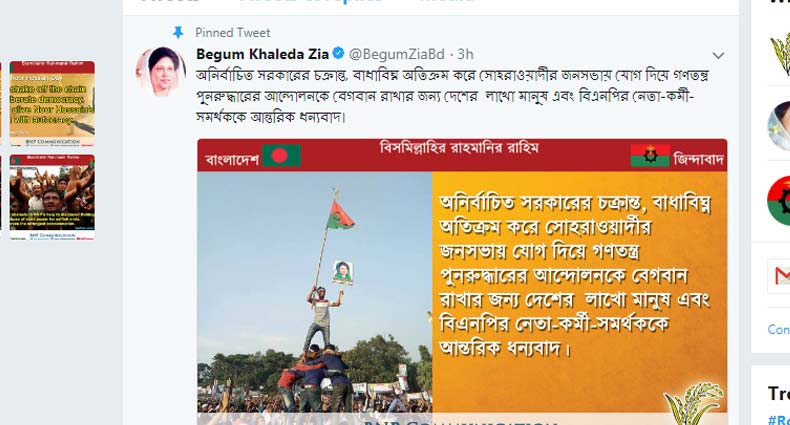Click the paddy sheaf logo on the orange panel
790x425 pixels.
coord(695,403)
